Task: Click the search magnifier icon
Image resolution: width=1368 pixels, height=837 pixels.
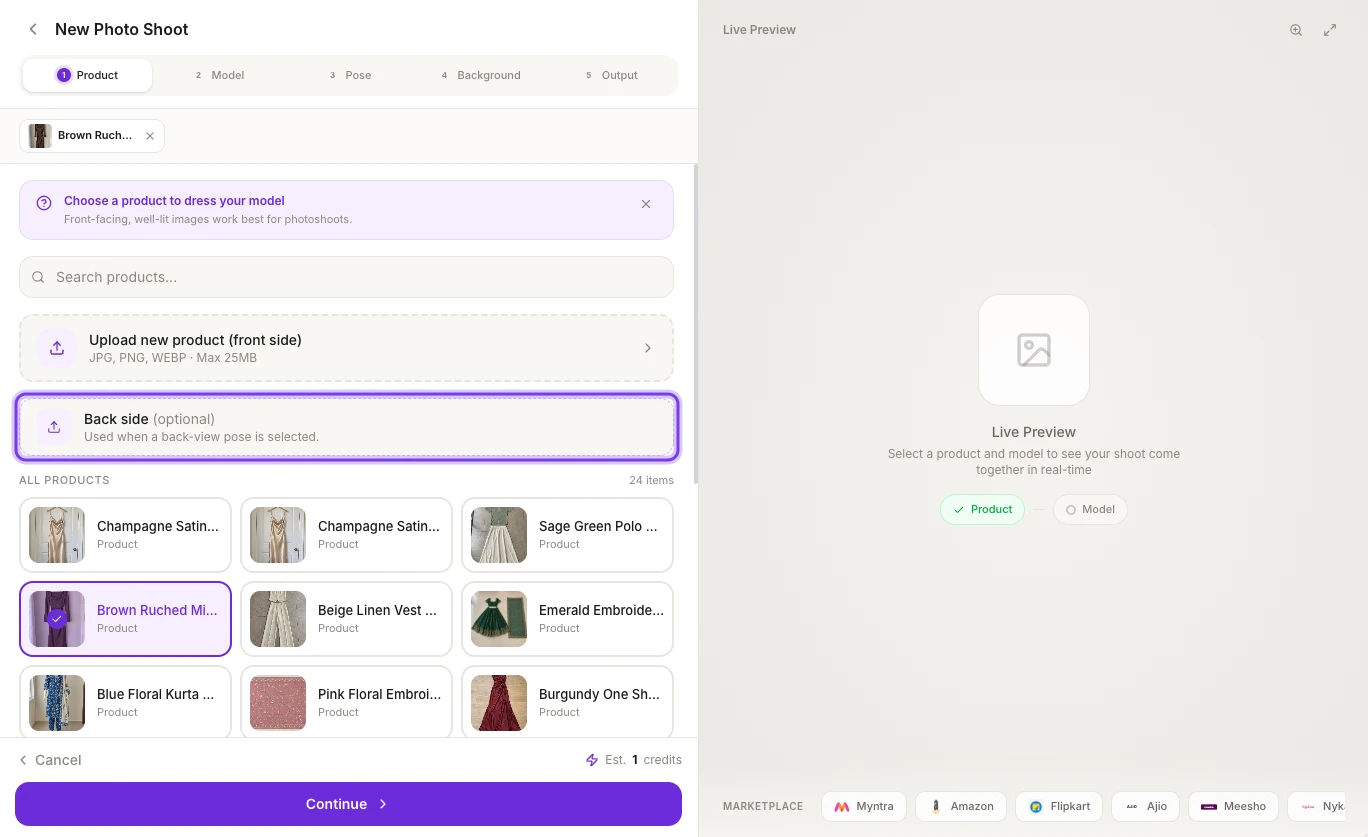Action: click(x=38, y=277)
